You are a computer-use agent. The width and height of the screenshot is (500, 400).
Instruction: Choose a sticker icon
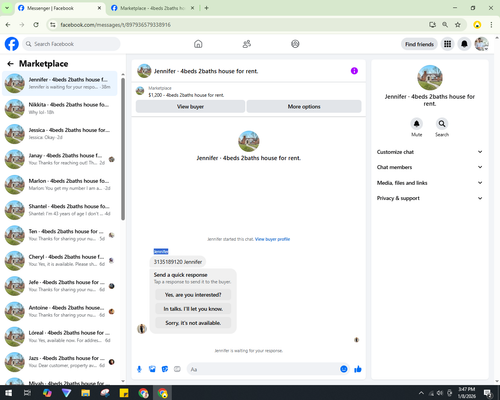pyautogui.click(x=165, y=369)
